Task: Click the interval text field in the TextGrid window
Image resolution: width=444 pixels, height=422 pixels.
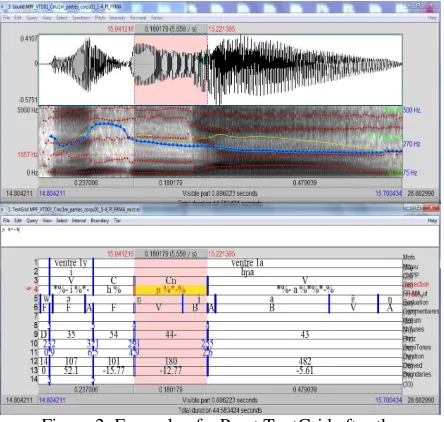Action: [x=220, y=236]
